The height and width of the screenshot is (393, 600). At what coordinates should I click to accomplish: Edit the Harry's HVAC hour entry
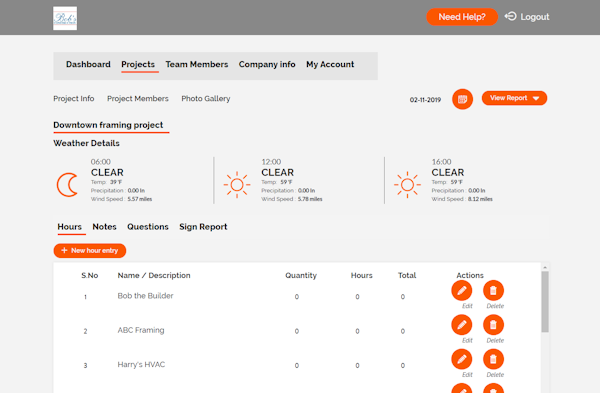pyautogui.click(x=461, y=359)
